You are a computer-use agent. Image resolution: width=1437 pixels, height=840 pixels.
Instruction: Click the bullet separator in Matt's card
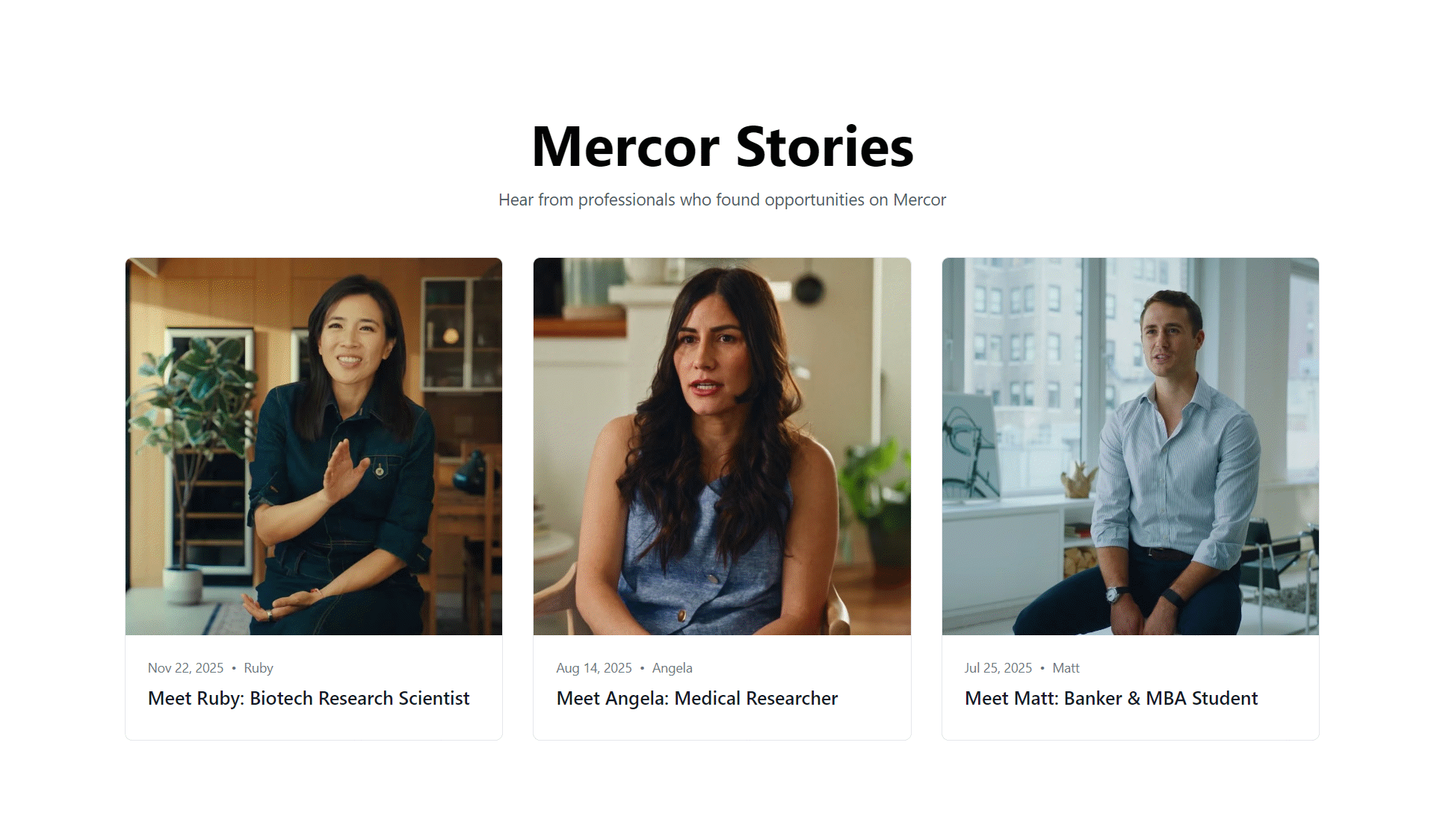coord(1042,668)
